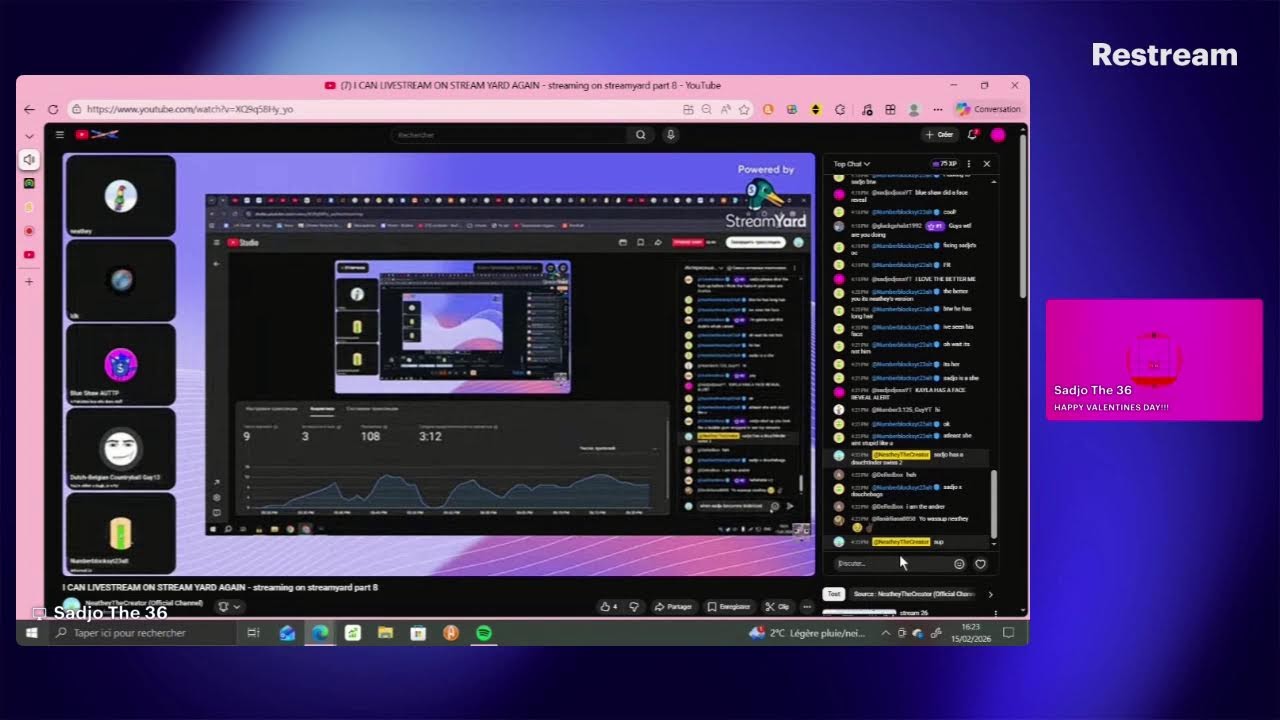The image size is (1280, 720).
Task: Start voice search with microphone icon
Action: pos(671,134)
